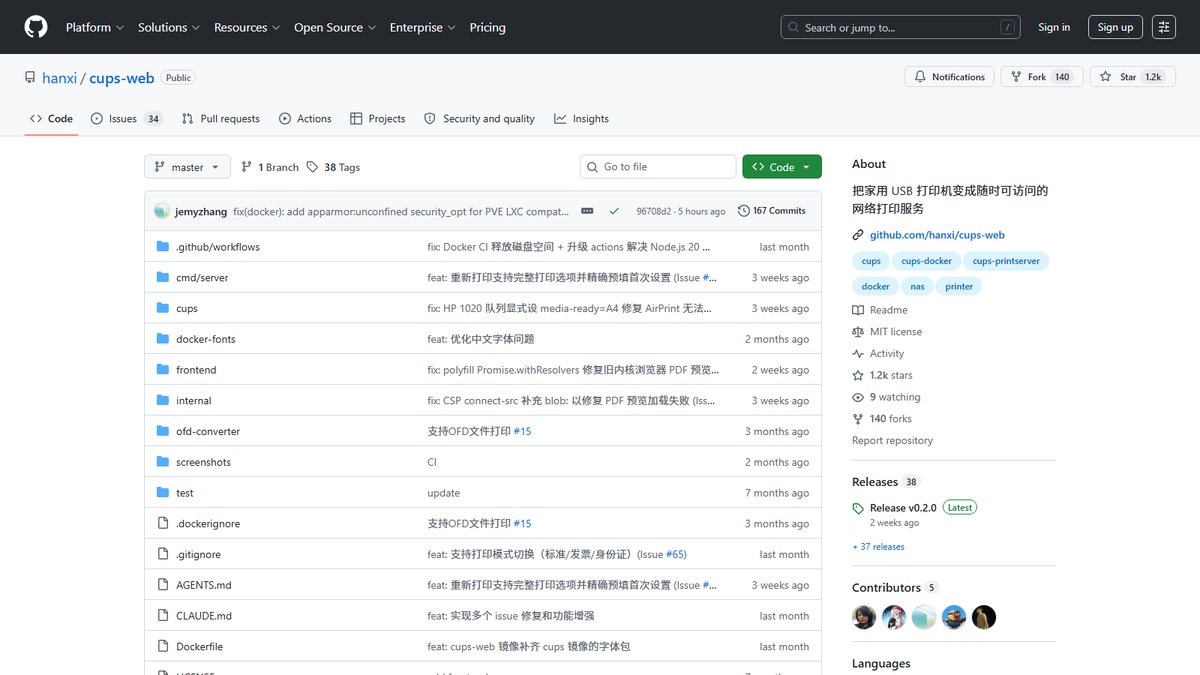The width and height of the screenshot is (1200, 675).
Task: Select the Code tab
Action: pyautogui.click(x=51, y=118)
